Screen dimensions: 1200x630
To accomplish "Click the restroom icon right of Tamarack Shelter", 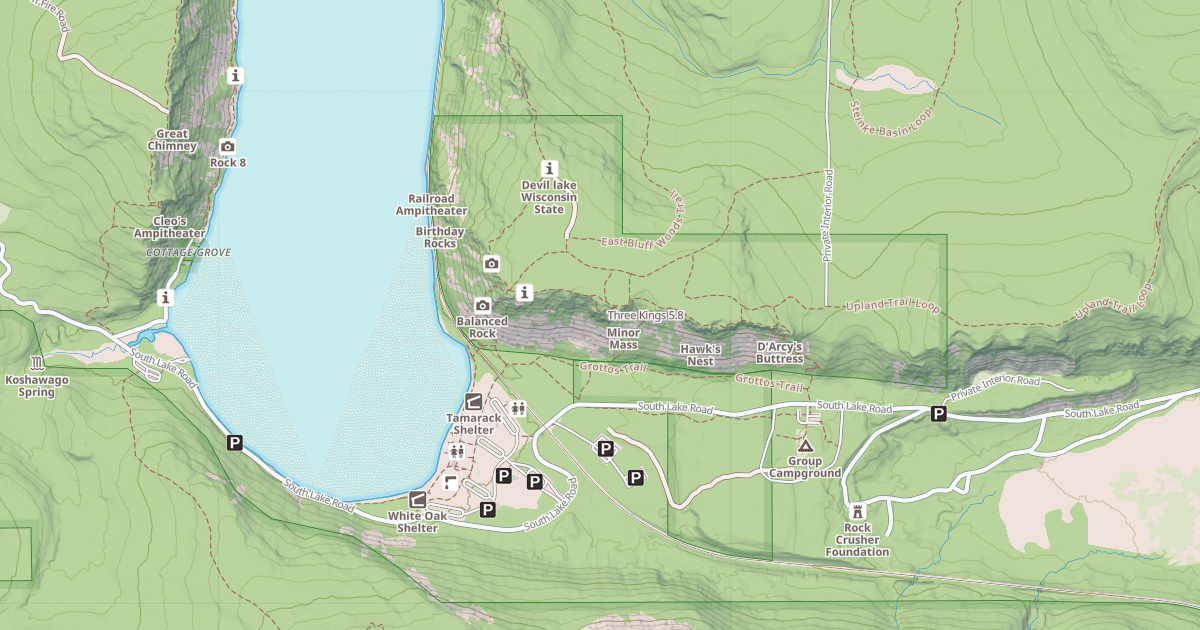I will click(x=518, y=408).
